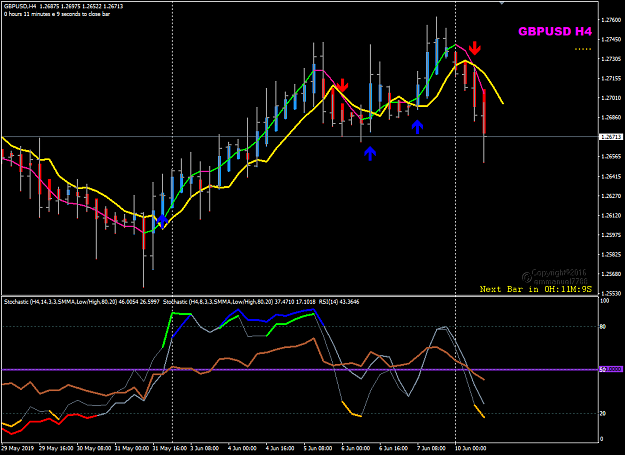Click the Stochastic (H4,14,3,3) indicator label
625x455 pixels.
82,302
